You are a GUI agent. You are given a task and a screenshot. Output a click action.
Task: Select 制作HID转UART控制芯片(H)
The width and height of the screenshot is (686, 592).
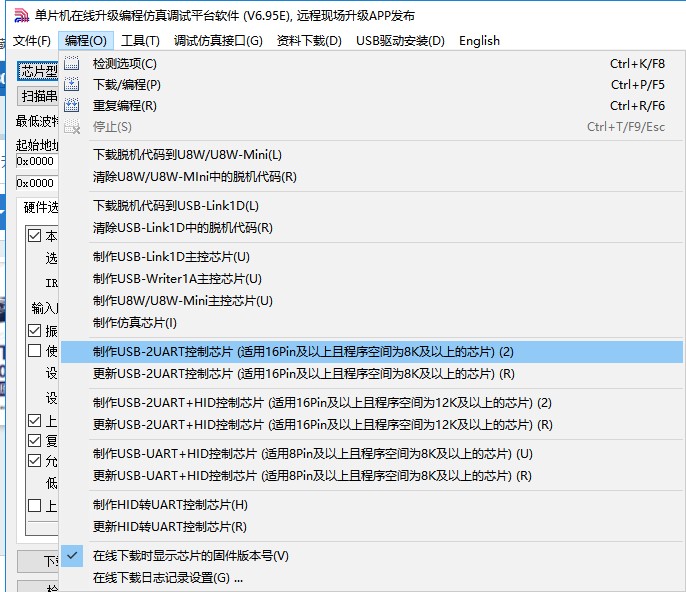tap(372, 504)
